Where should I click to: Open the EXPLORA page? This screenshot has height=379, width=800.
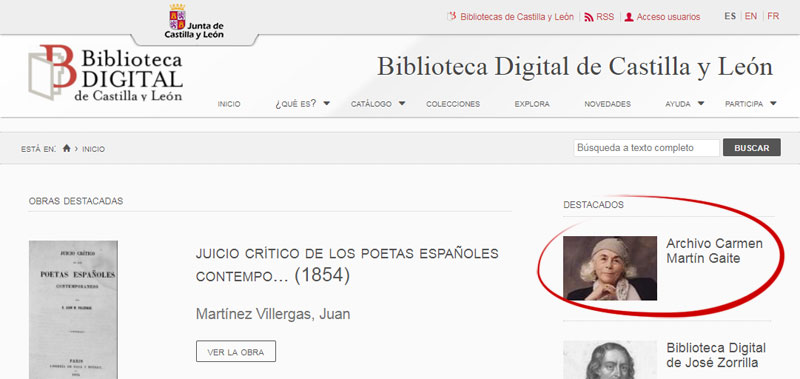[x=532, y=104]
